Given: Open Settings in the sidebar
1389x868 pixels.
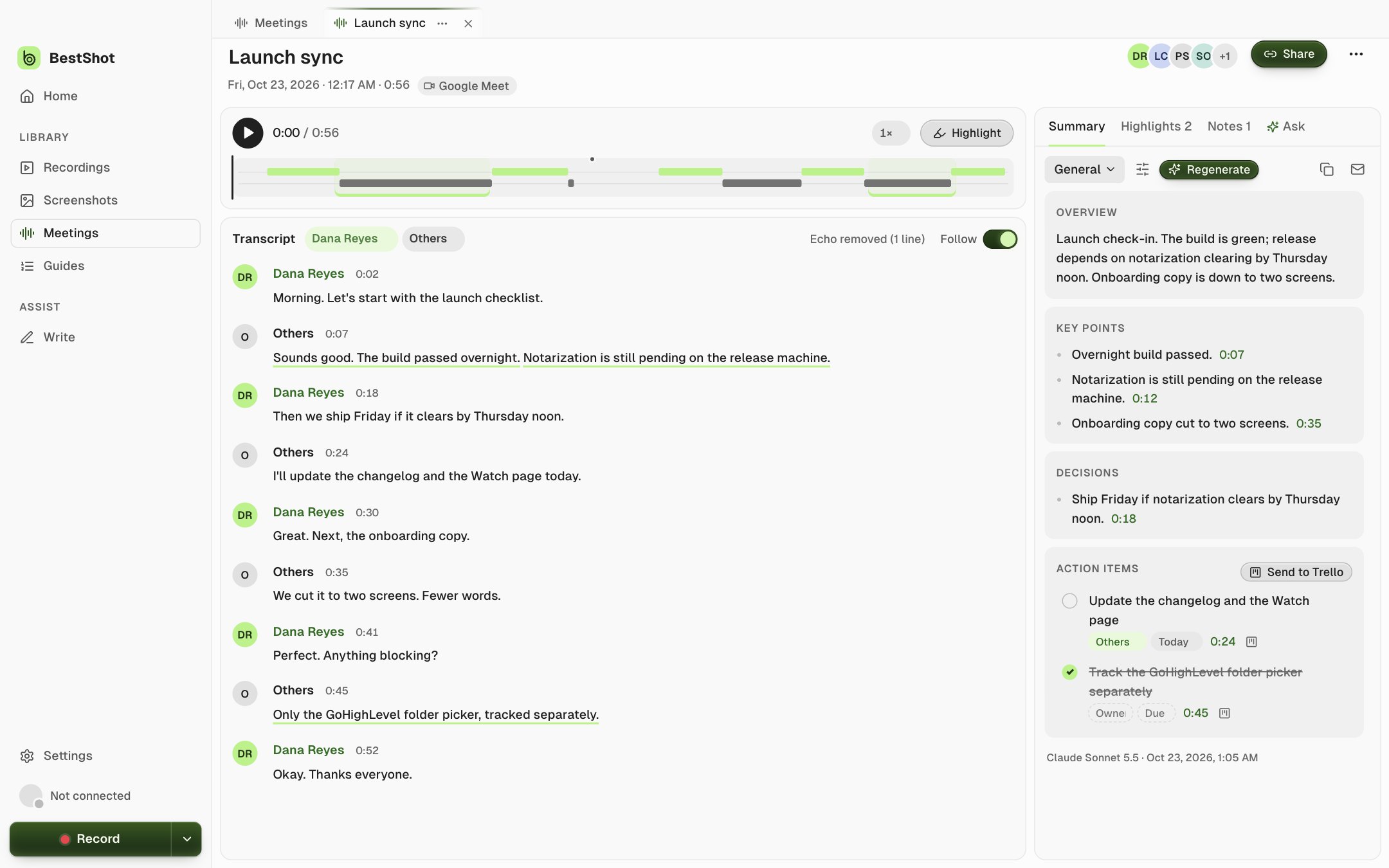Looking at the screenshot, I should pyautogui.click(x=105, y=755).
